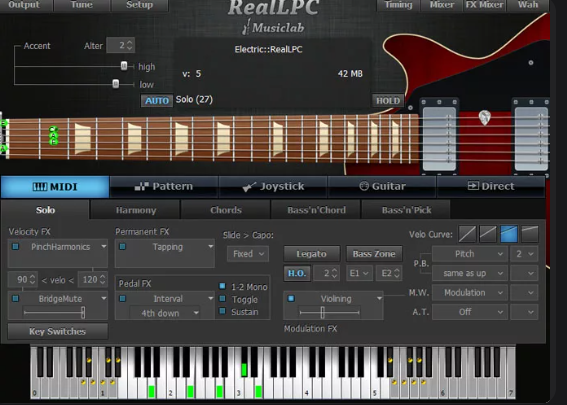Open the 4th down interval dropdown
Image resolution: width=567 pixels, height=405 pixels.
coord(165,313)
